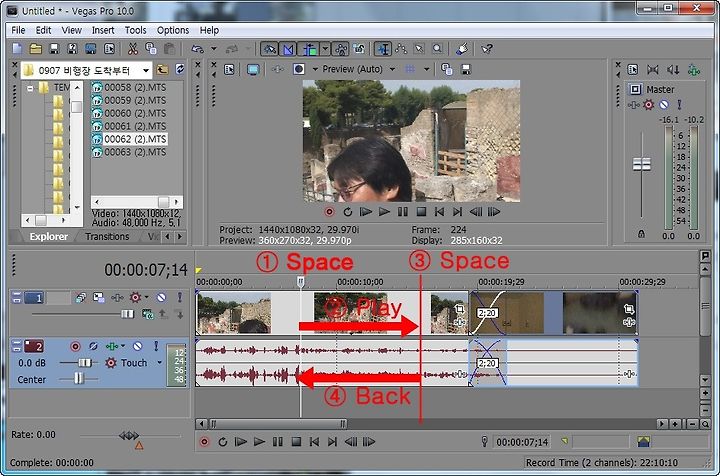Viewport: 720px width, 476px height.
Task: Open the preview Overlays grid dropdown arrow
Action: coord(427,69)
